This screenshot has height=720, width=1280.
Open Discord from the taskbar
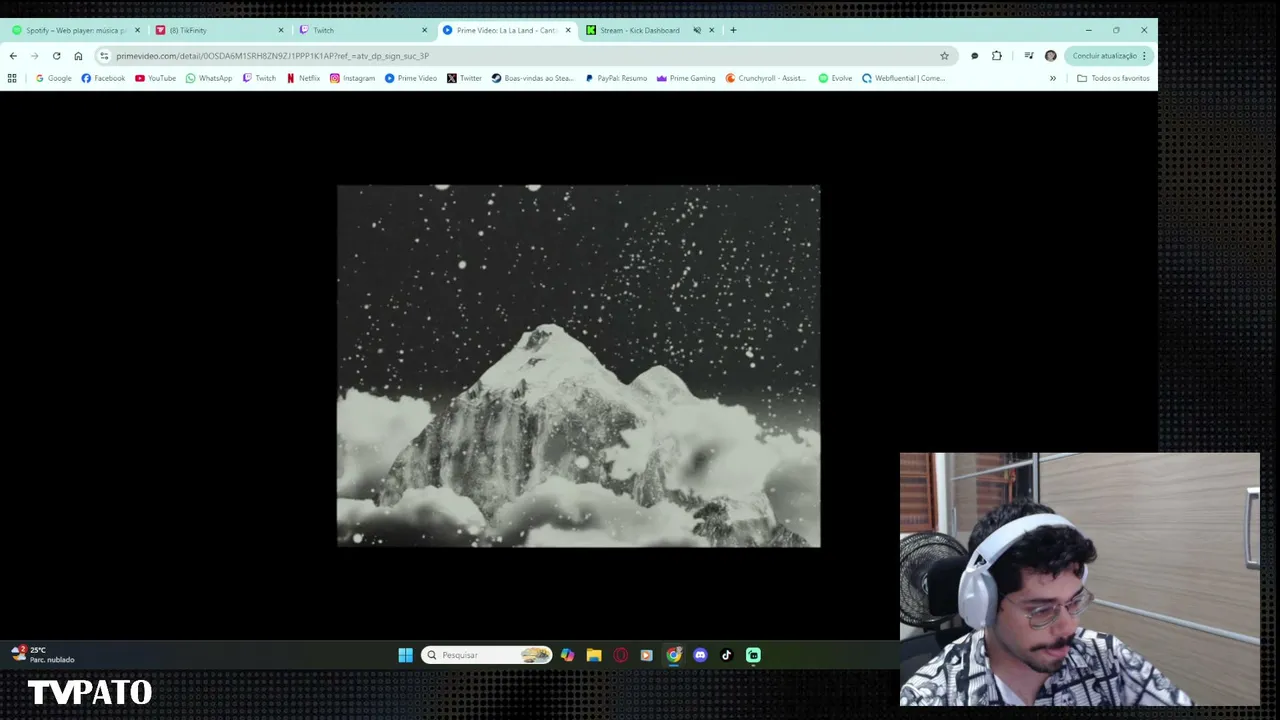click(700, 655)
